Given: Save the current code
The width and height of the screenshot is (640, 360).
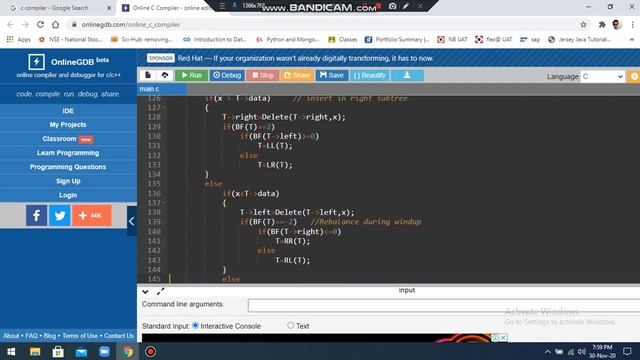Looking at the screenshot, I should pyautogui.click(x=331, y=75).
